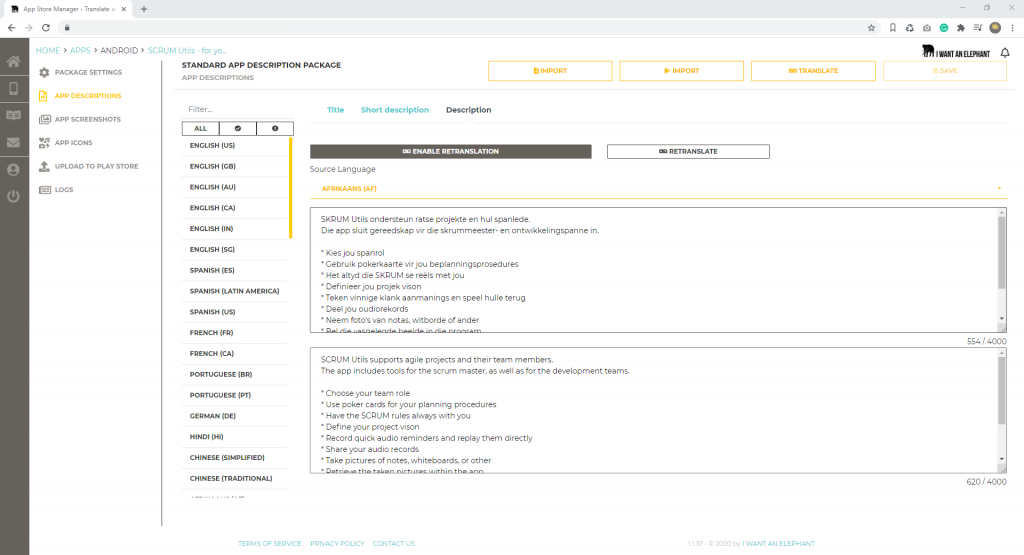Switch to Short description tab
Image resolution: width=1024 pixels, height=555 pixels.
coord(395,110)
